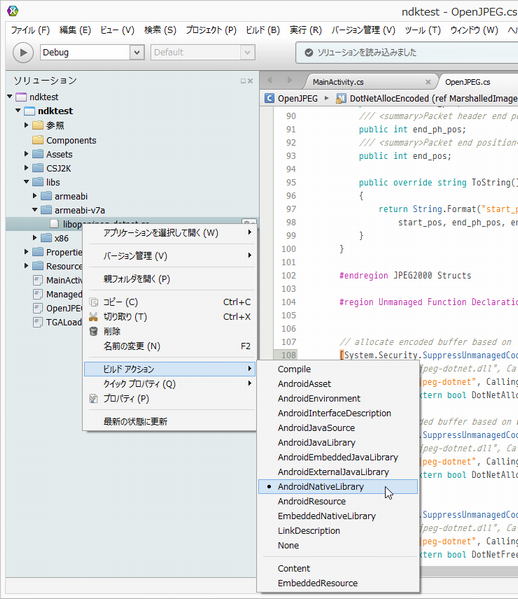This screenshot has height=599, width=518.
Task: Expand the x86 folder
Action: point(34,238)
